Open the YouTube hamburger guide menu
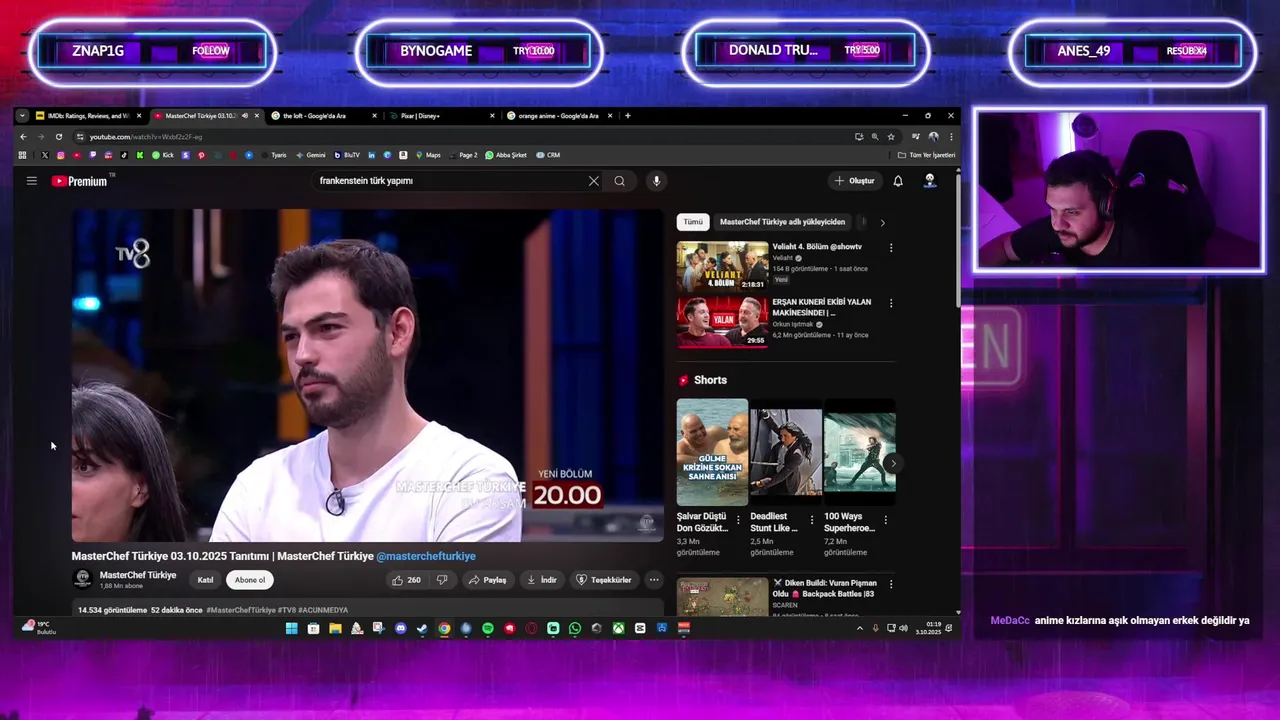Screen dimensions: 1280x720 coord(32,181)
